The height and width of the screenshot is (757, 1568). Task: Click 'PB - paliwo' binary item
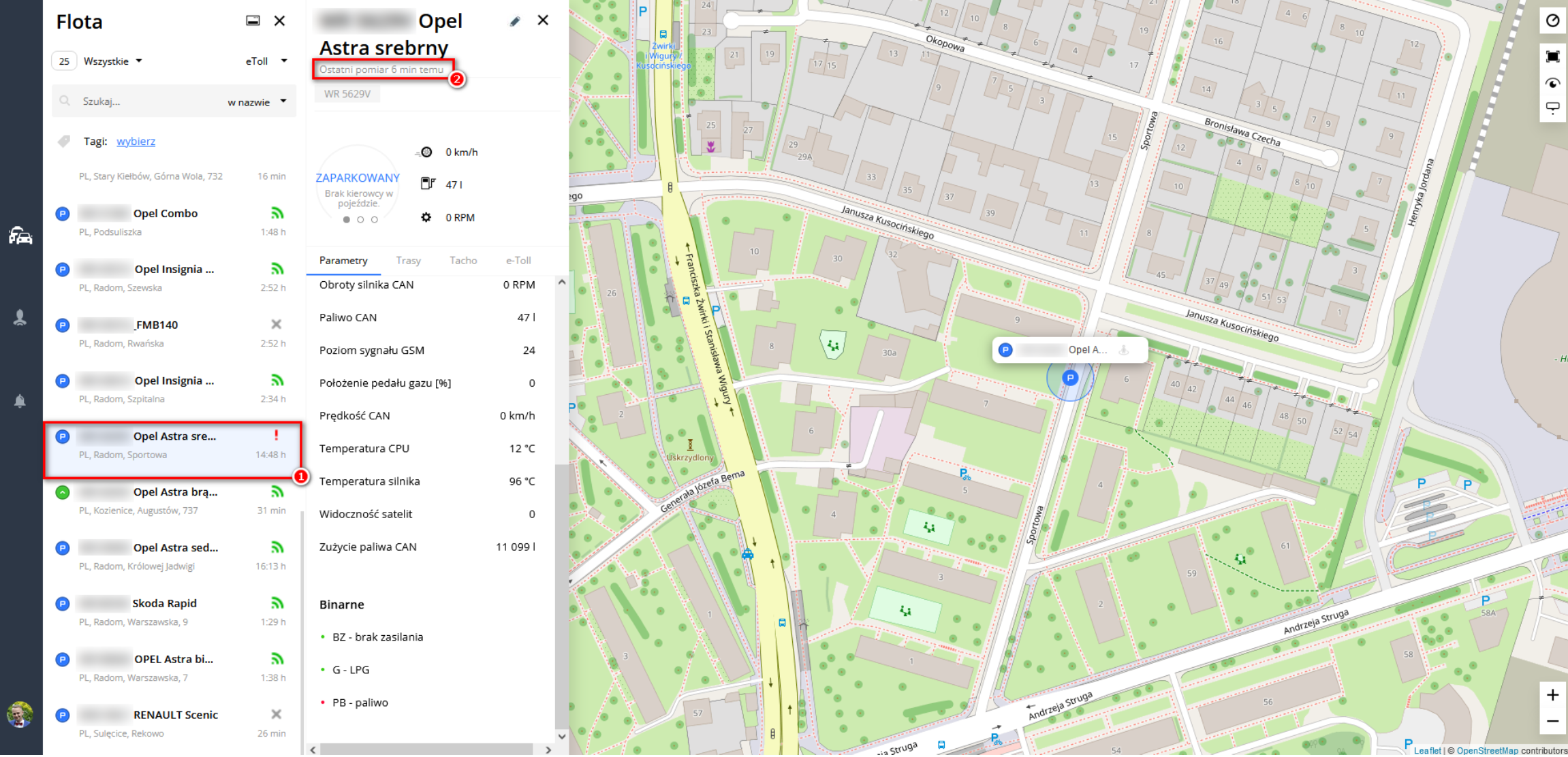tap(360, 703)
